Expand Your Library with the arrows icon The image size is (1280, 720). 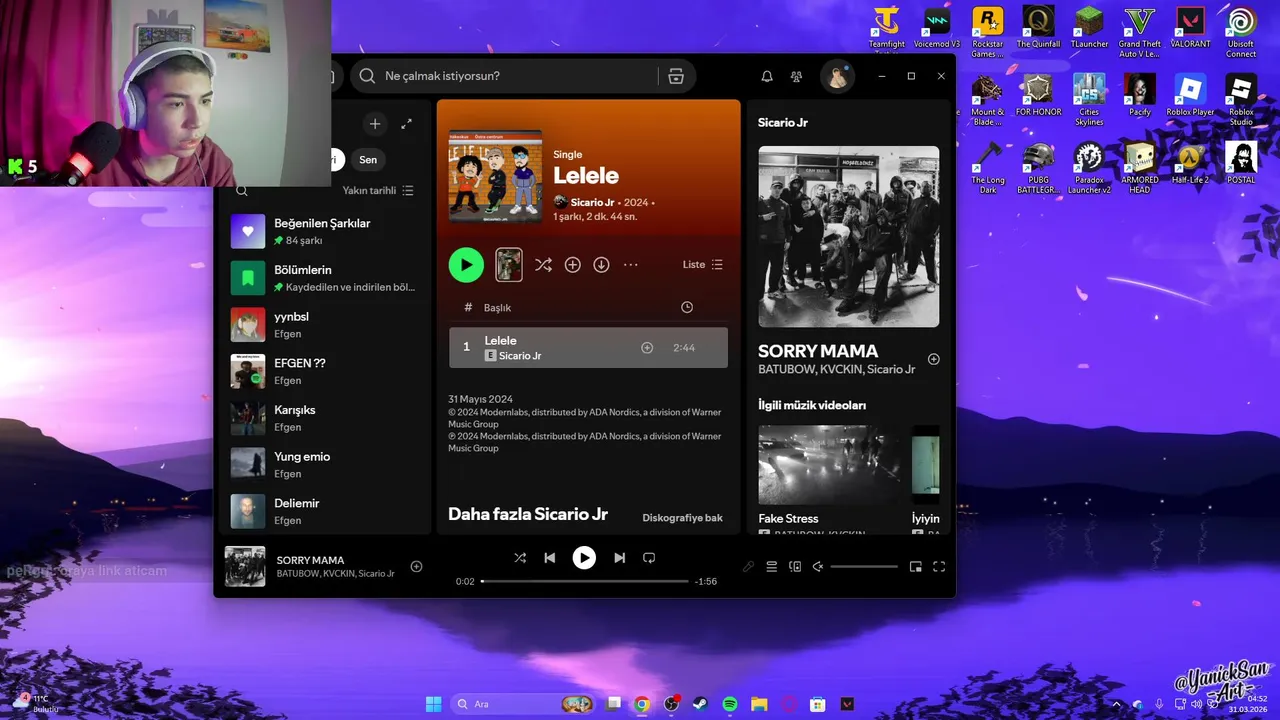(407, 124)
